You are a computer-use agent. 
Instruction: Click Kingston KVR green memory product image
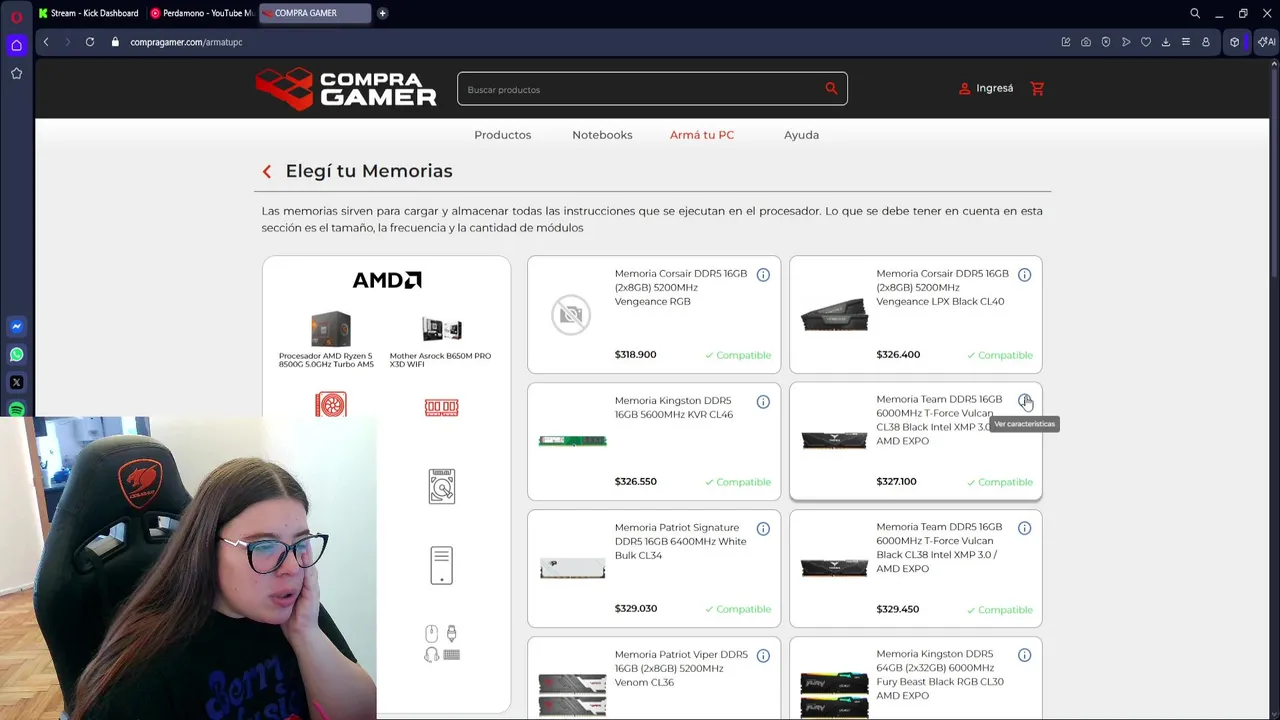pyautogui.click(x=572, y=441)
